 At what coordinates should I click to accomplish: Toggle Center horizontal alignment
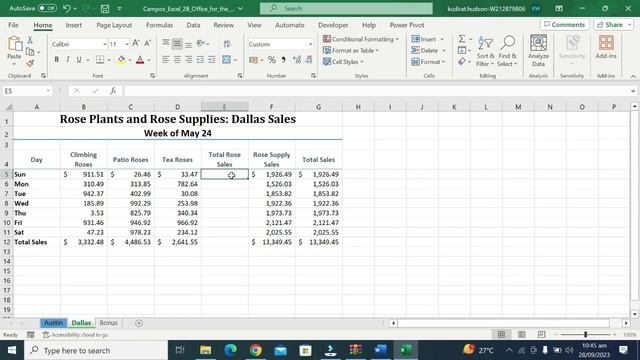[x=177, y=60]
